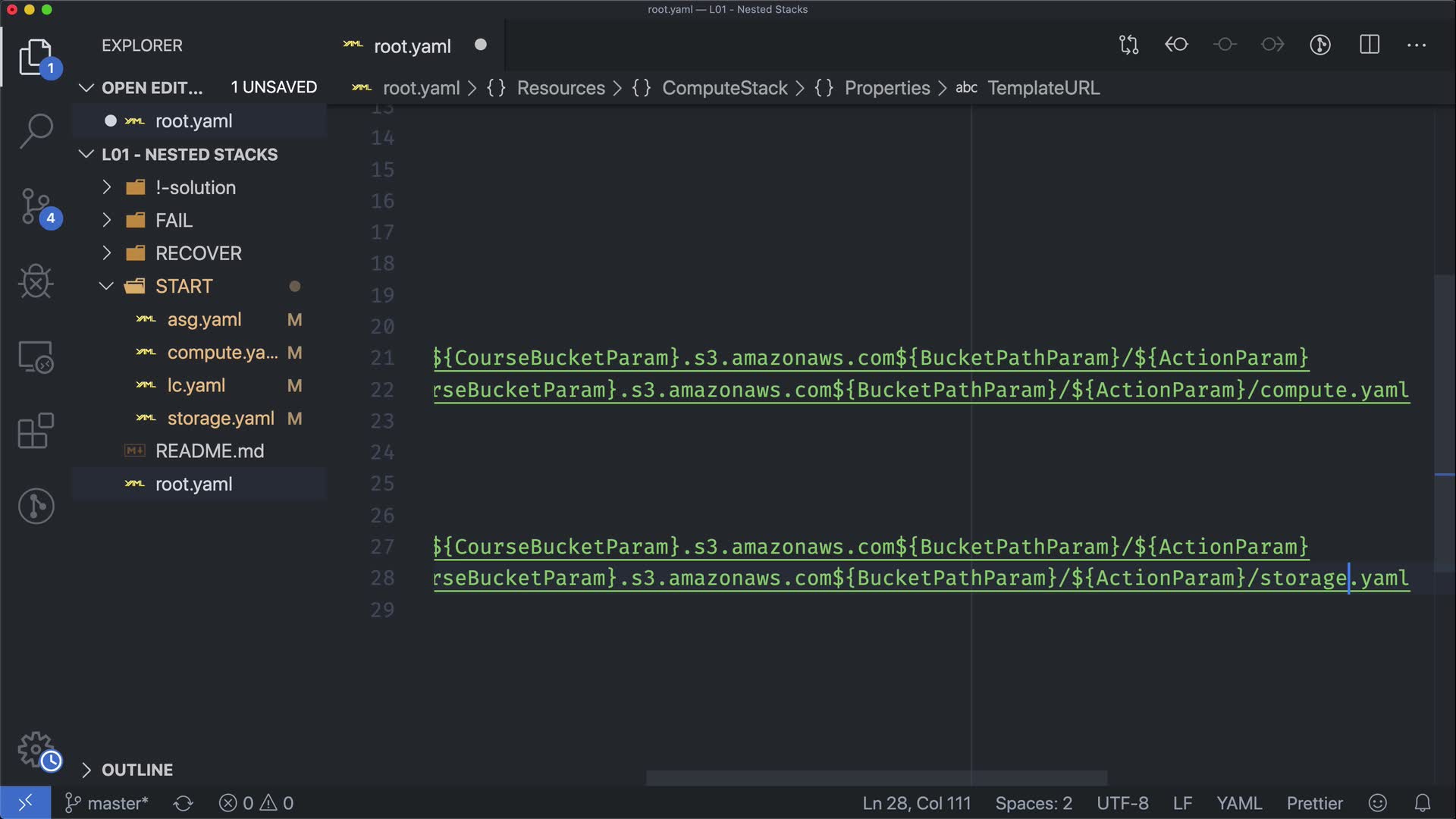Viewport: 1456px width, 819px height.
Task: Click Spaces: 2 indentation setting
Action: click(x=1033, y=803)
